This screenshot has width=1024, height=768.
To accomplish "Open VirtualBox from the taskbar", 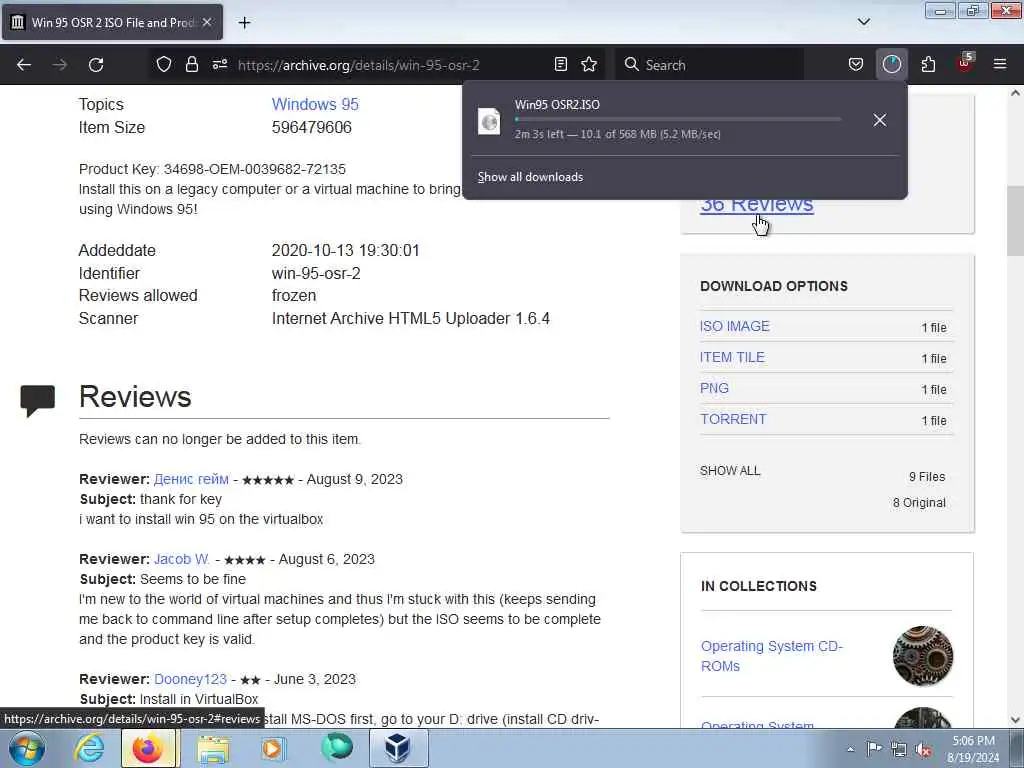I will click(x=398, y=748).
